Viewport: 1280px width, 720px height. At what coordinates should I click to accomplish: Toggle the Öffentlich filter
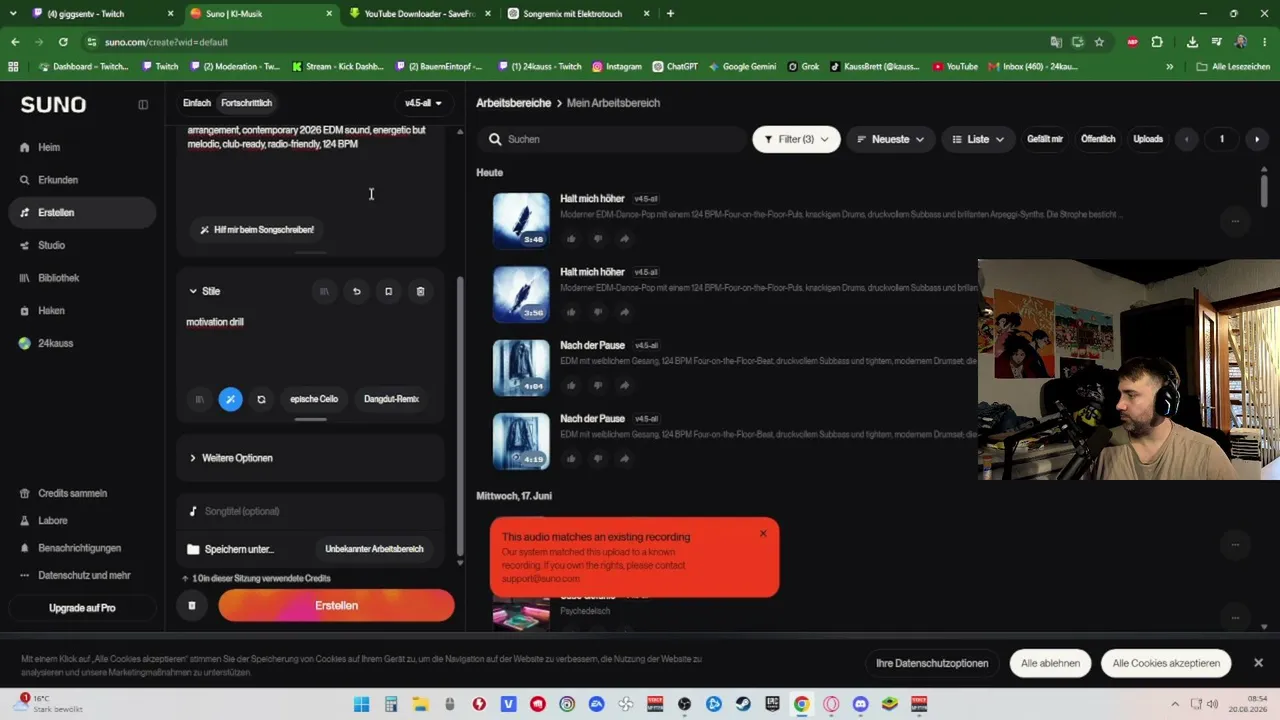click(1098, 139)
